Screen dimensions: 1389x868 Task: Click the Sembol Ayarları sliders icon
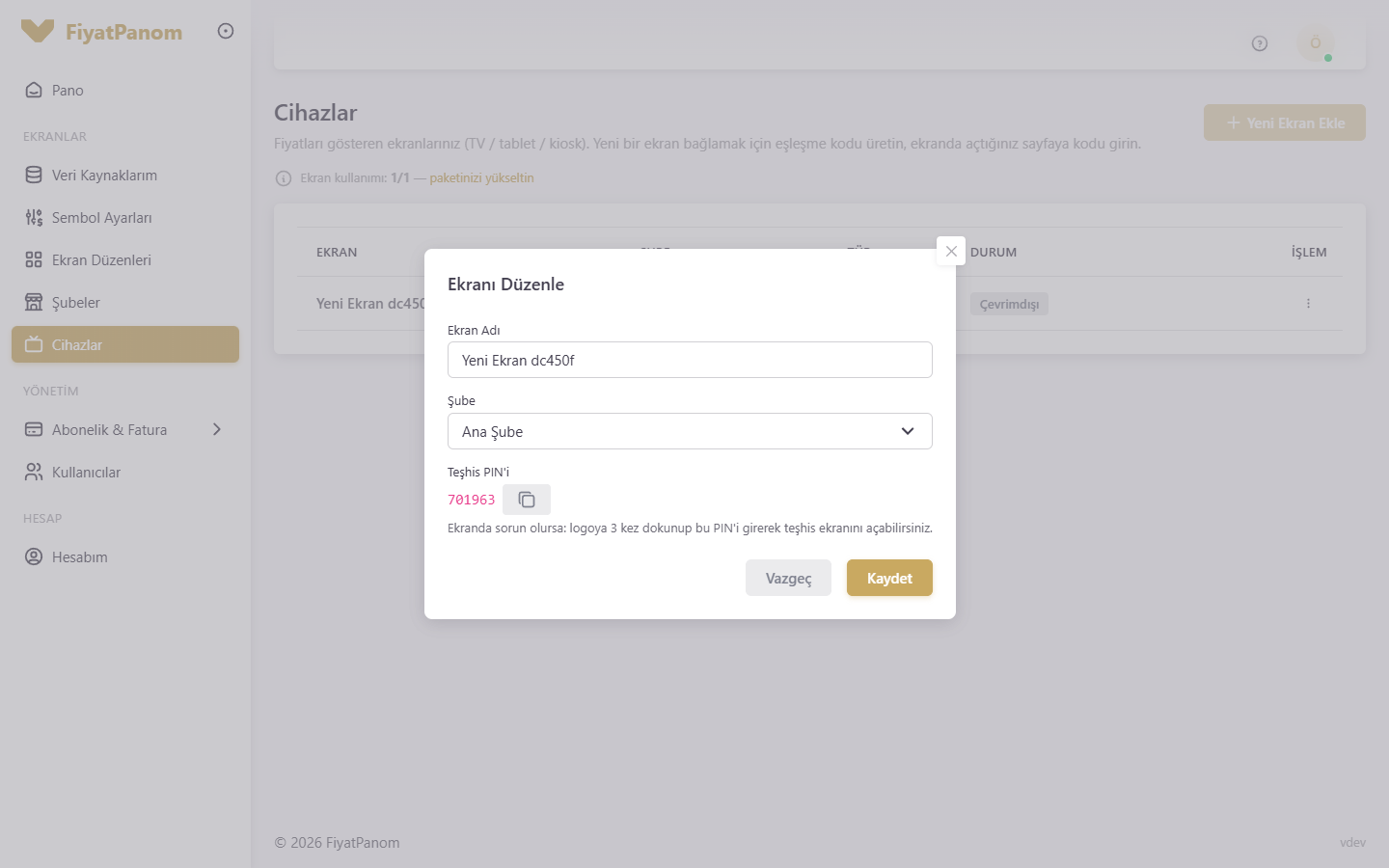(34, 217)
